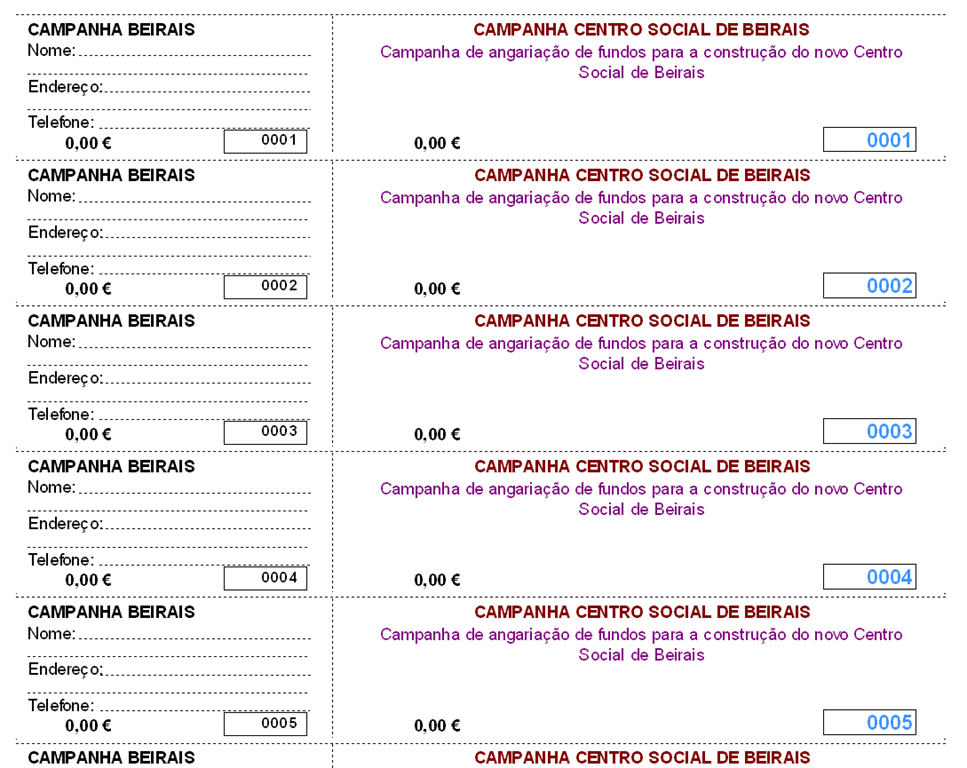Click the Endereço field on stub 0002
The height and width of the screenshot is (768, 967).
click(x=205, y=233)
